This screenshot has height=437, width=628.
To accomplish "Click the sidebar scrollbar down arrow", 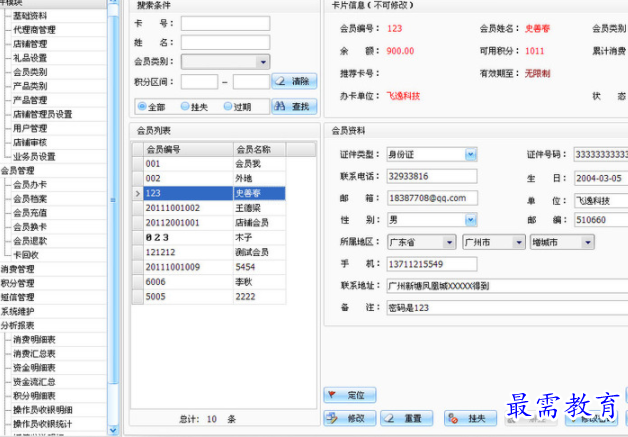I will (113, 430).
